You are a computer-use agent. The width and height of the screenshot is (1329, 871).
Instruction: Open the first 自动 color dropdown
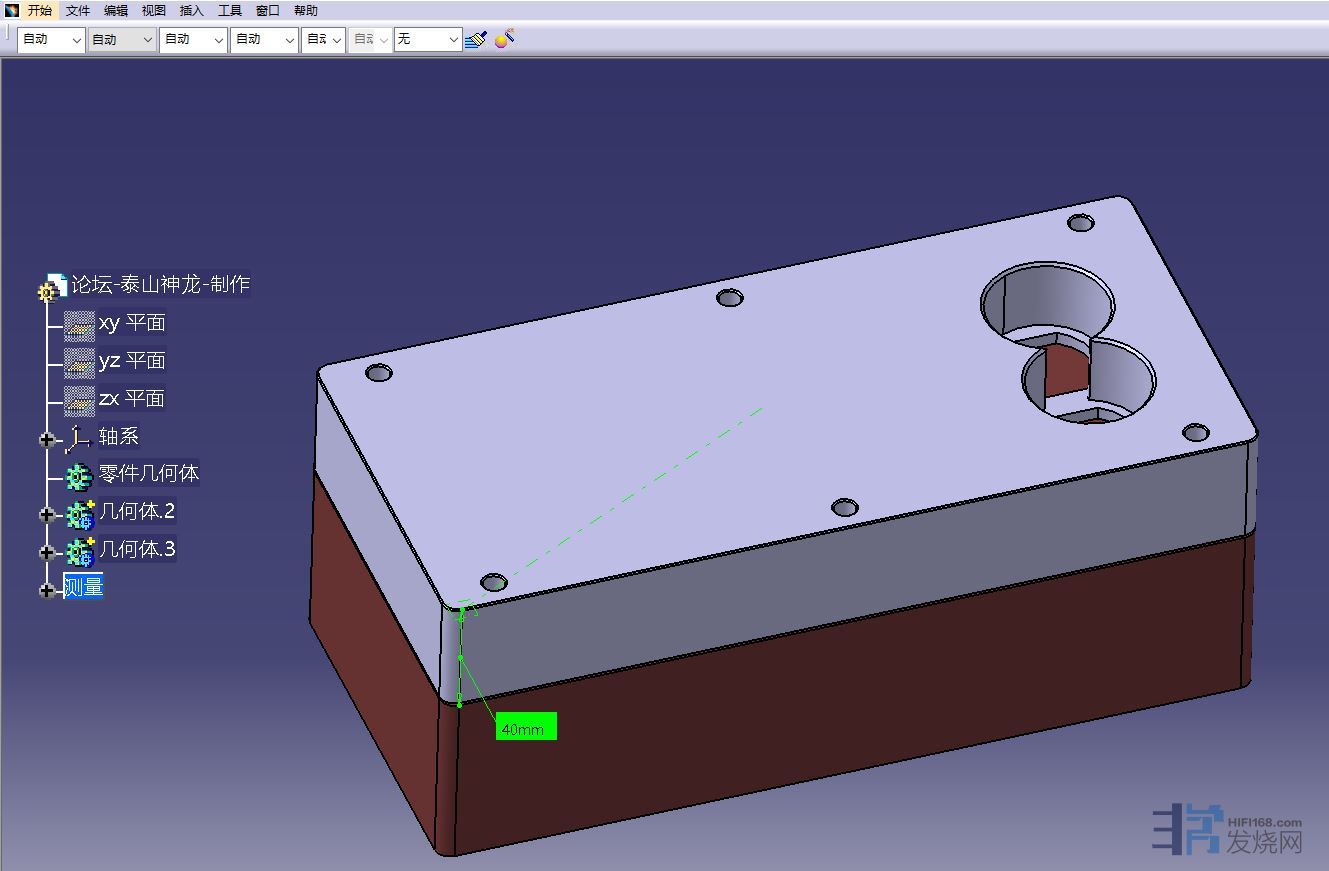click(x=51, y=39)
